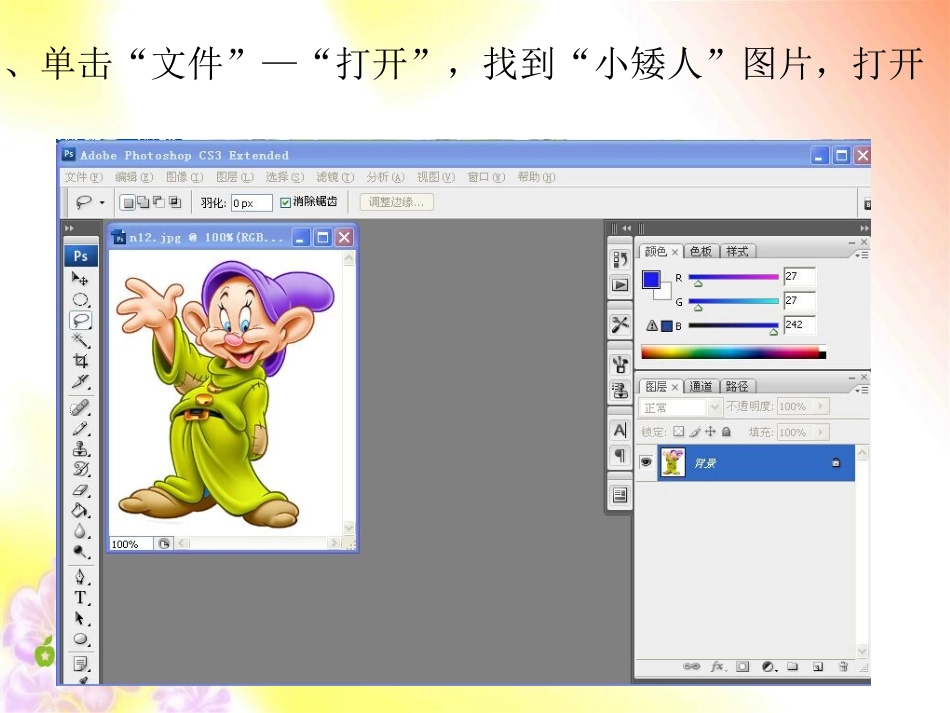The image size is (950, 713).
Task: Select the Eraser tool
Action: (80, 490)
